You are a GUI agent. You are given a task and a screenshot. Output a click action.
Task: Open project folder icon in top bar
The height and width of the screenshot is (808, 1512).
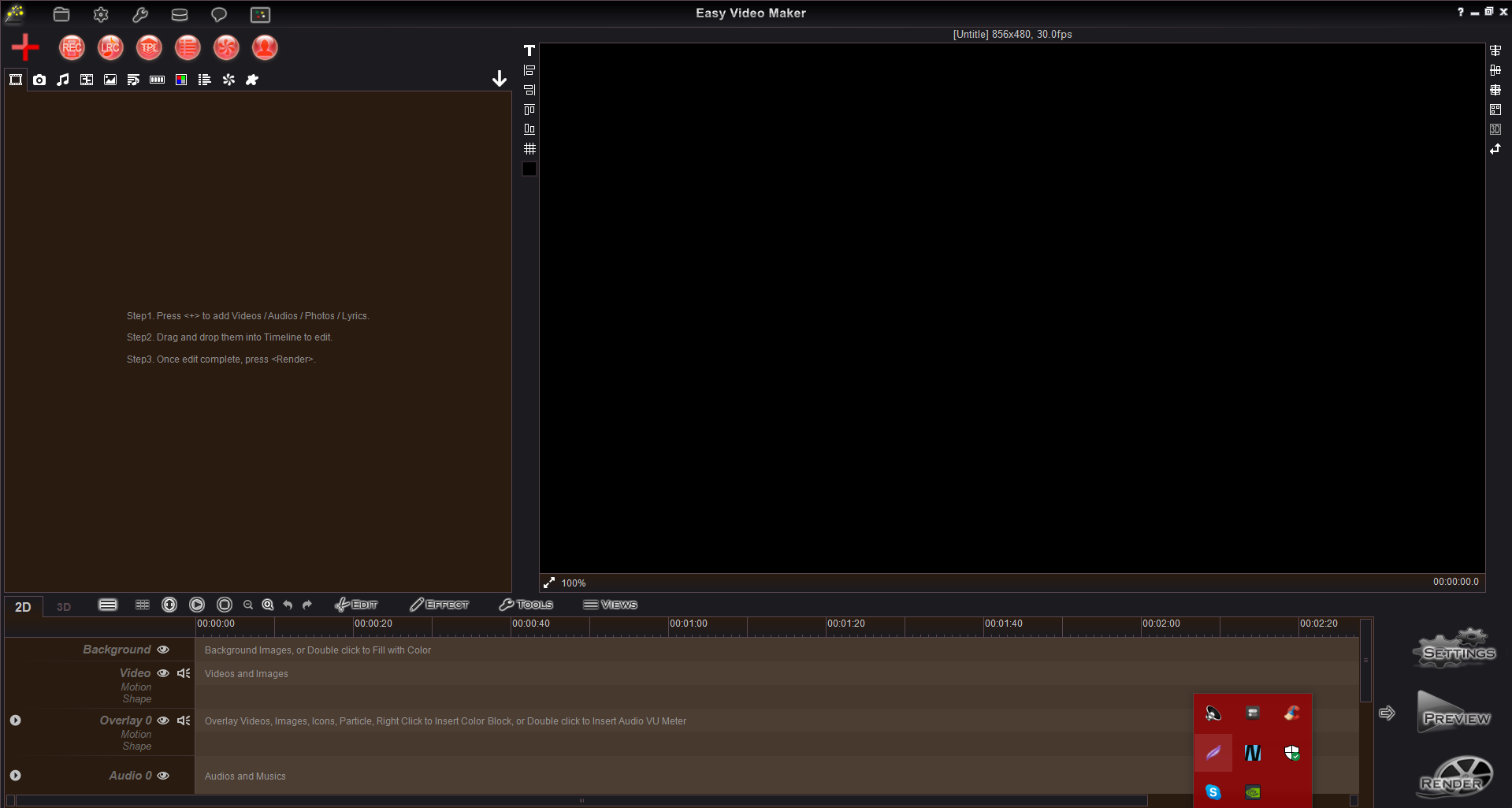pyautogui.click(x=61, y=14)
